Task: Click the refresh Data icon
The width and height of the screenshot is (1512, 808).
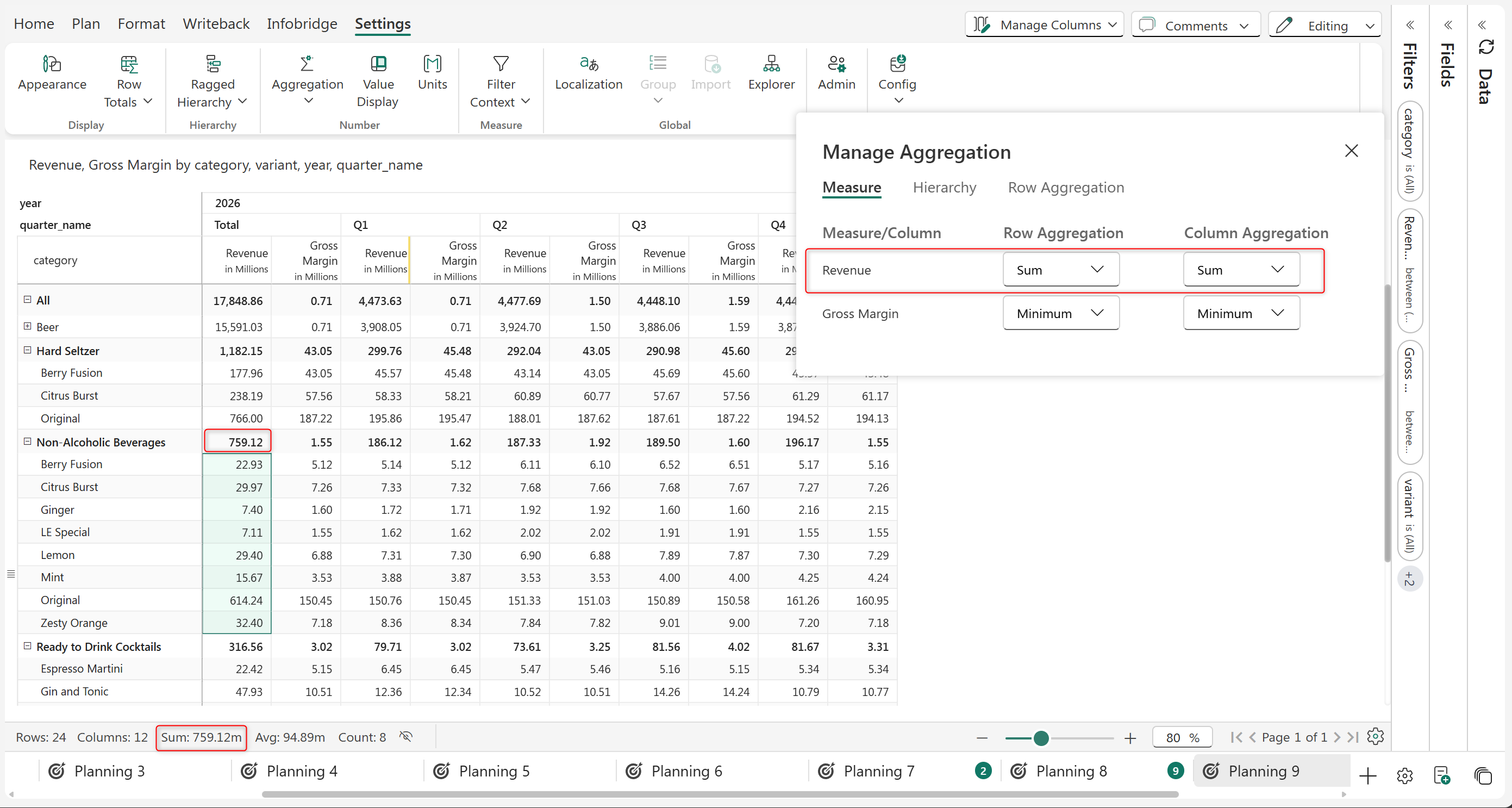Action: (1485, 47)
